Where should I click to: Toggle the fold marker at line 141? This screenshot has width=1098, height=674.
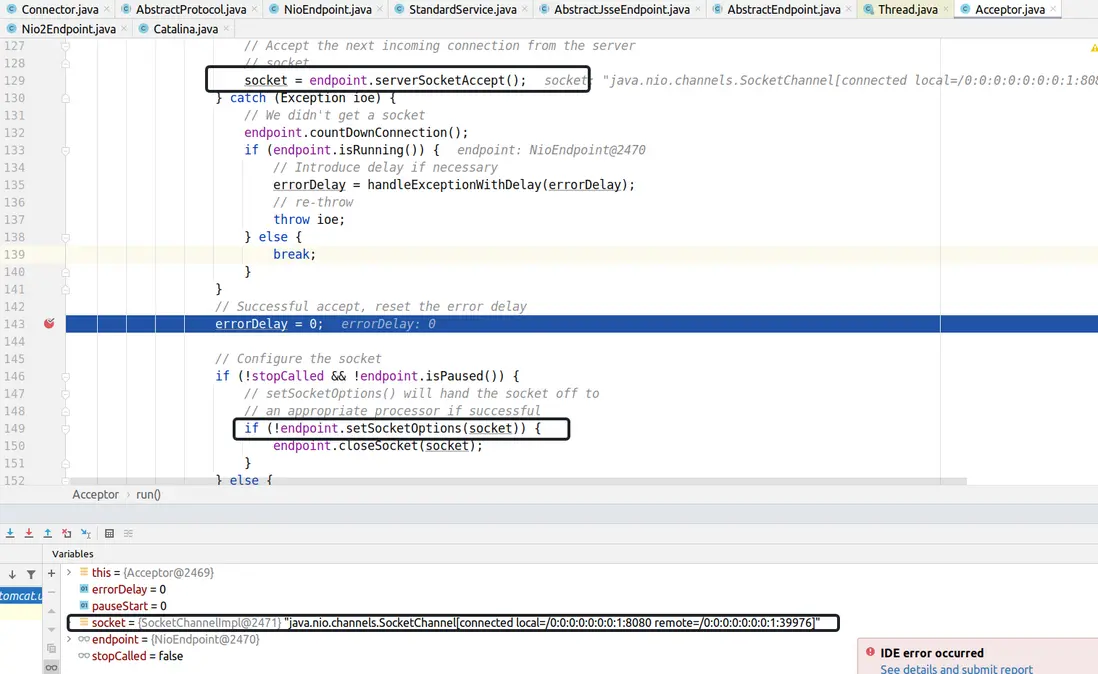coord(65,289)
